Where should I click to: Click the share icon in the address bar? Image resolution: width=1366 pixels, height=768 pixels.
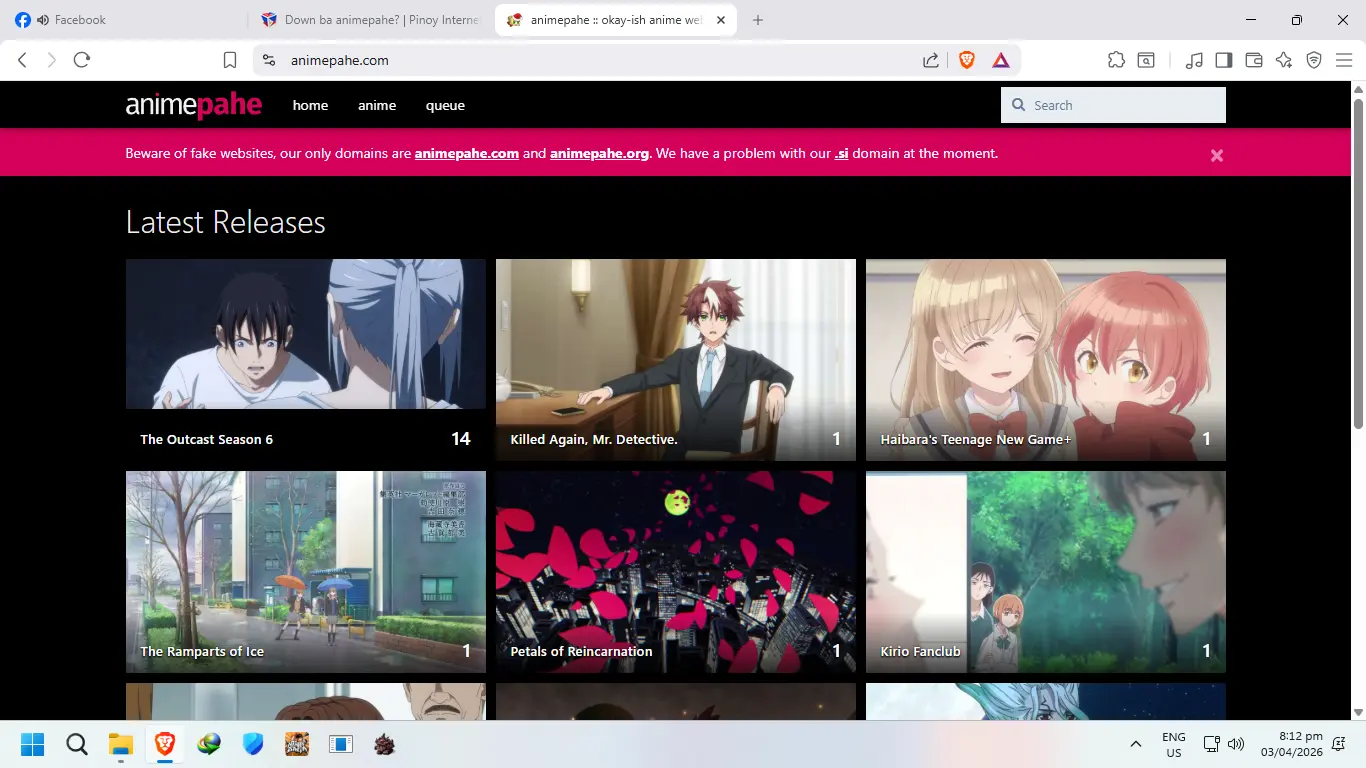pyautogui.click(x=931, y=60)
